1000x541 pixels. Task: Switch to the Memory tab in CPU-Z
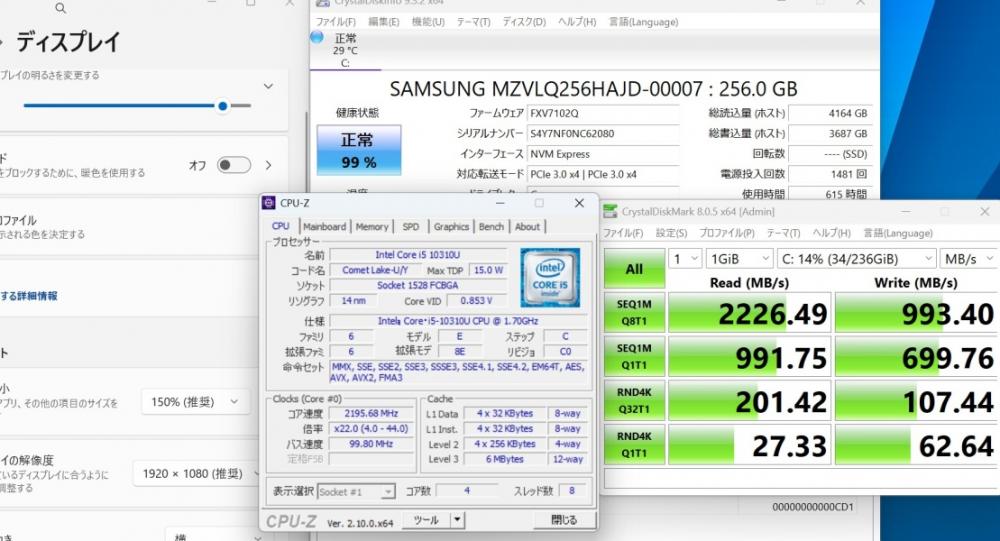372,226
